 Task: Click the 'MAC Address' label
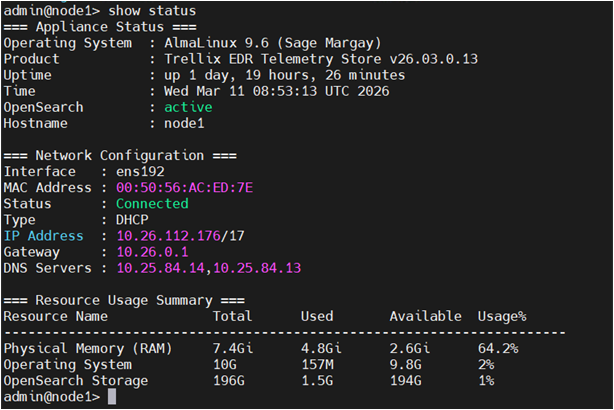47,188
